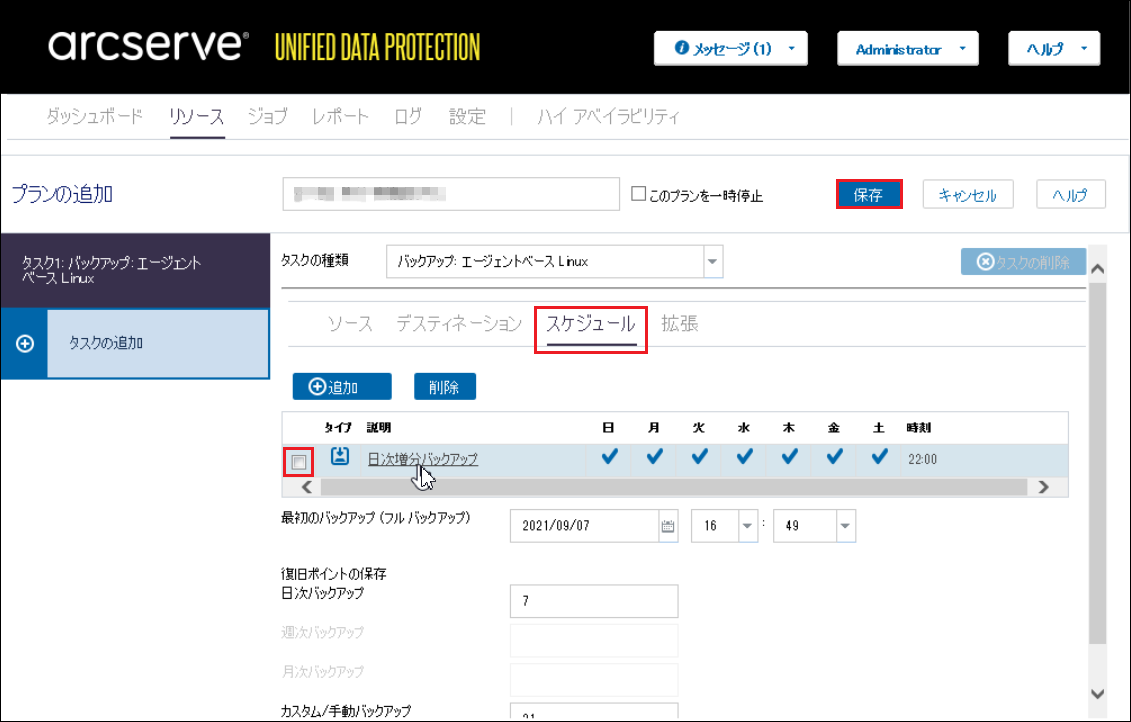Image resolution: width=1131 pixels, height=722 pixels.
Task: Click the 月 (Monday) checkmark
Action: point(655,456)
